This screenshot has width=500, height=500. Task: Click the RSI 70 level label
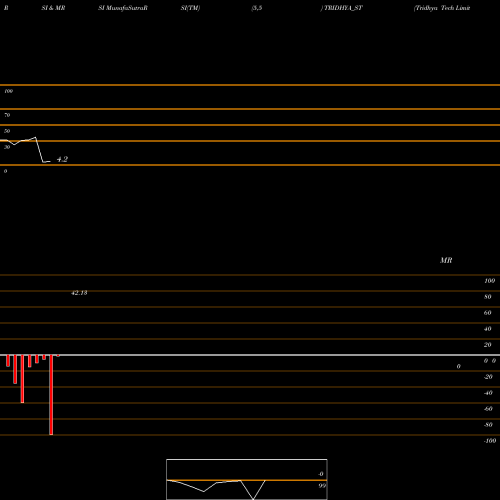[x=7, y=115]
